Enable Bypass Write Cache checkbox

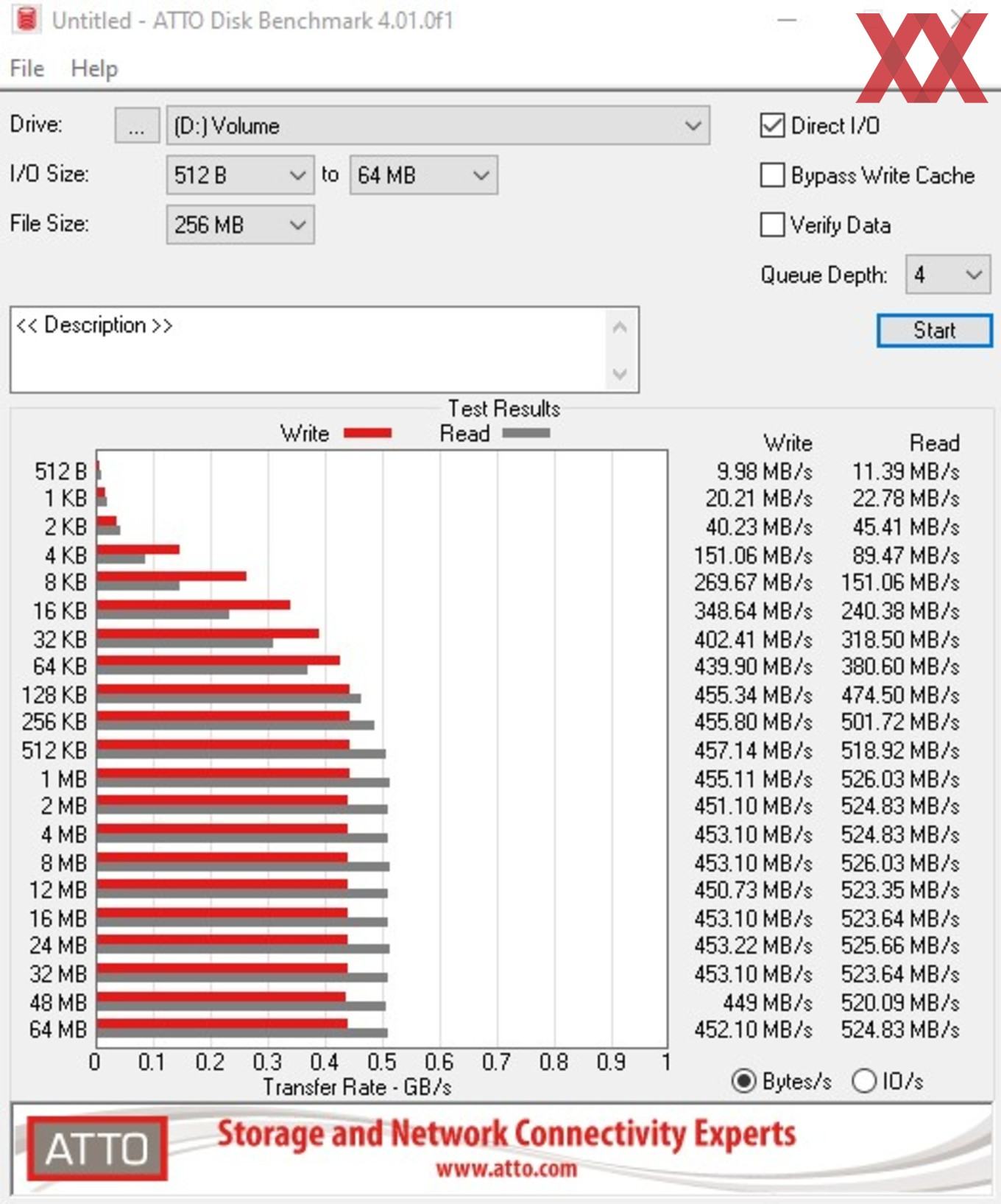point(772,175)
